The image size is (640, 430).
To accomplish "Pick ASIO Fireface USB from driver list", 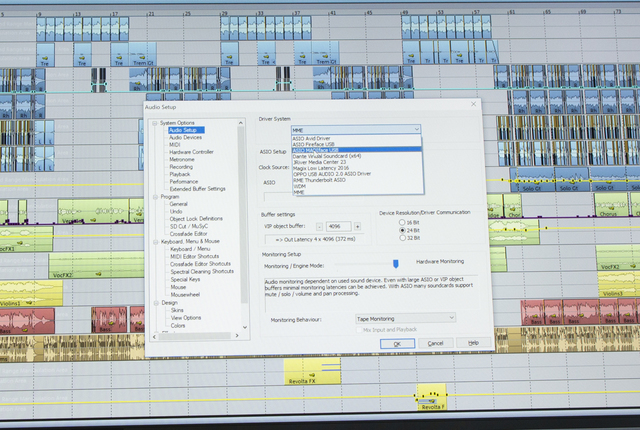I will [312, 143].
